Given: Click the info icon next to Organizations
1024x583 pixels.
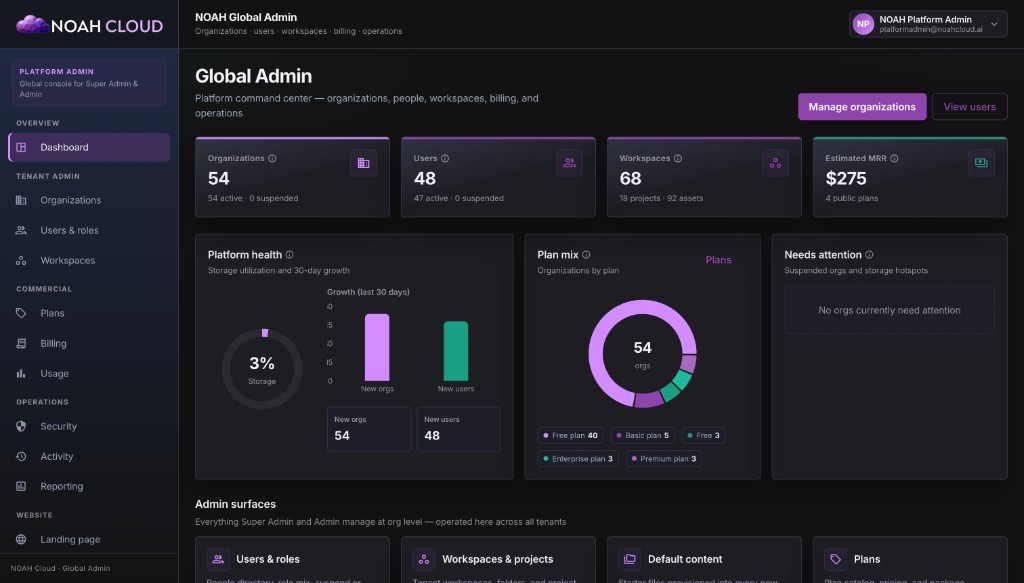Looking at the screenshot, I should [x=272, y=159].
